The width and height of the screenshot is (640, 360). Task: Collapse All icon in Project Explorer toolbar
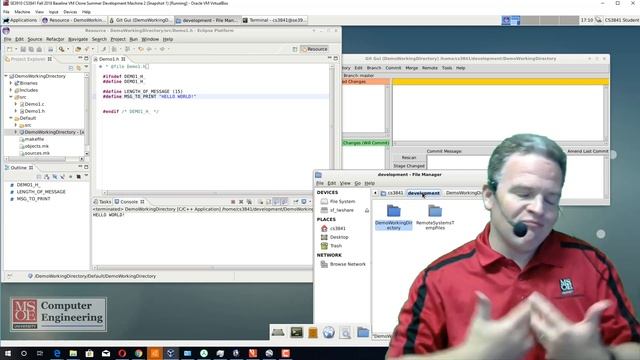[x=71, y=68]
